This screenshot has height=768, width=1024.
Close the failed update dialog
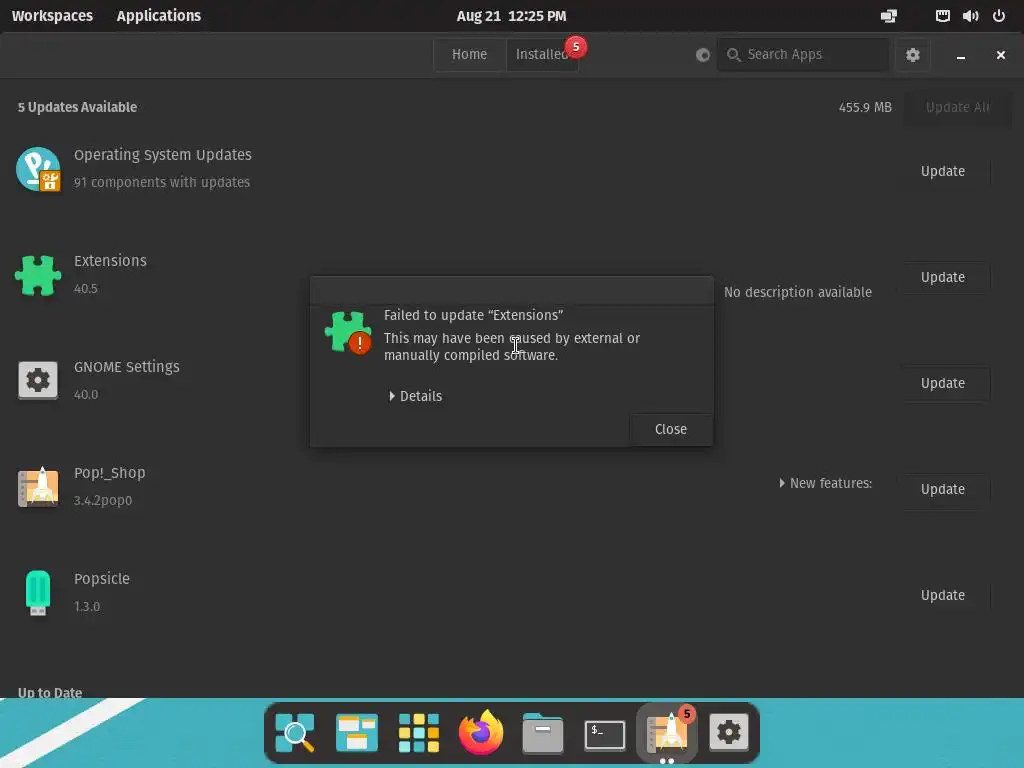click(671, 429)
